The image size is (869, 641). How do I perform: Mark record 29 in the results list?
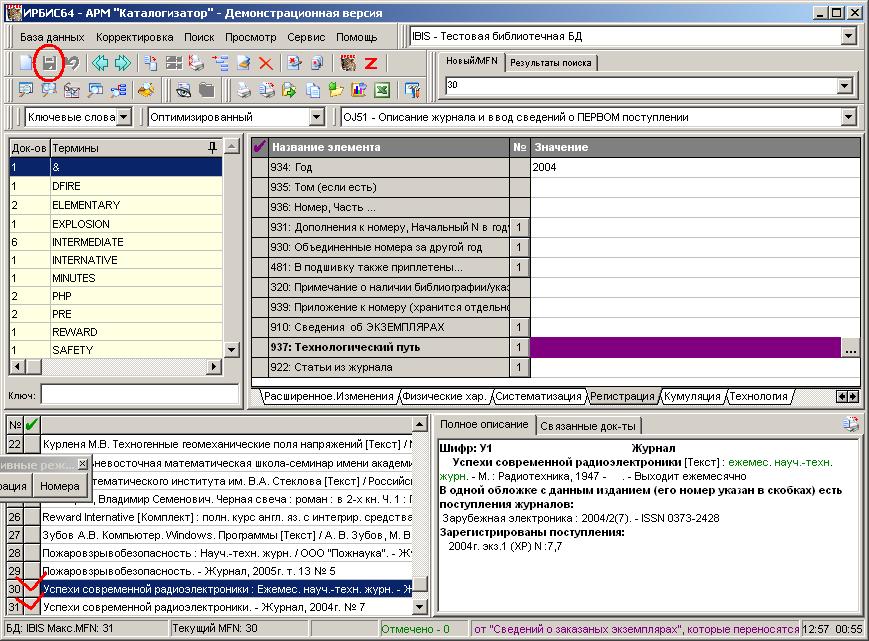click(32, 571)
